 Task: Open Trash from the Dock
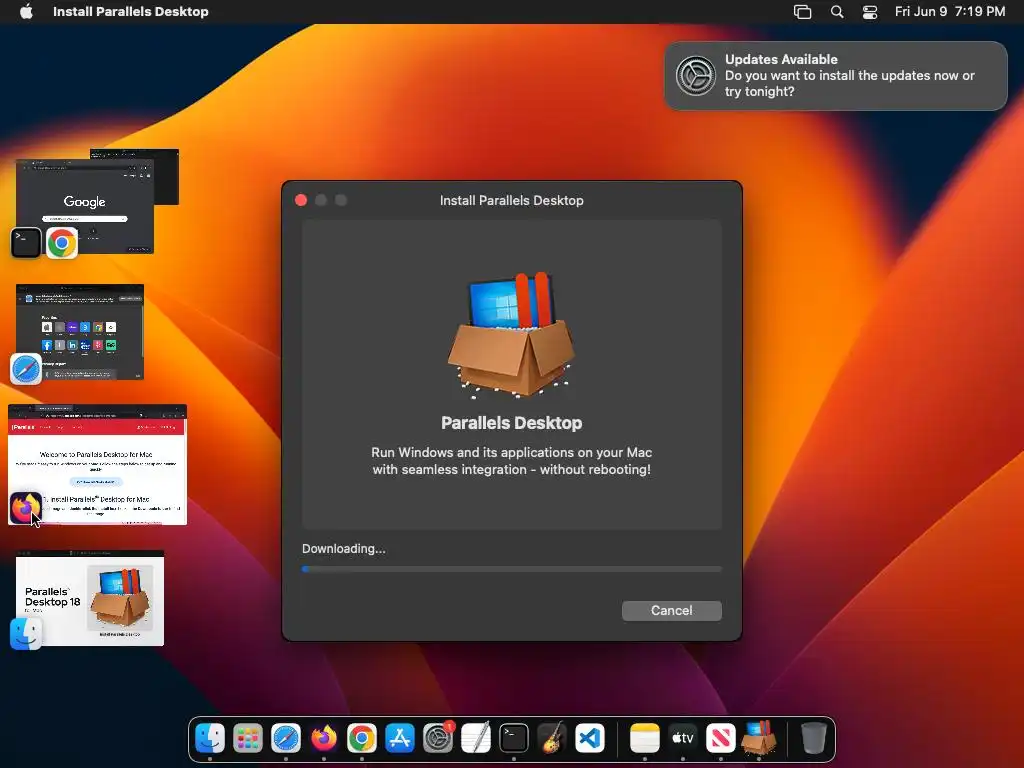tap(814, 739)
